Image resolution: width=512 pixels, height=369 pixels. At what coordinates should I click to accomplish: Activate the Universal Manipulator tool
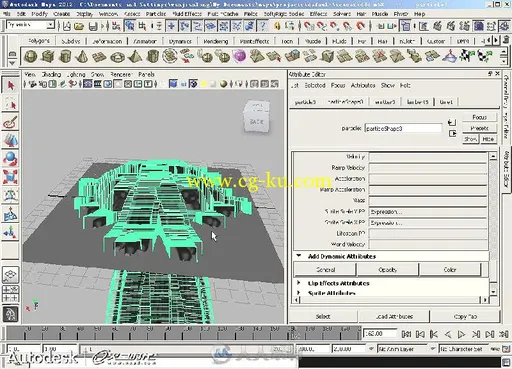(x=11, y=195)
